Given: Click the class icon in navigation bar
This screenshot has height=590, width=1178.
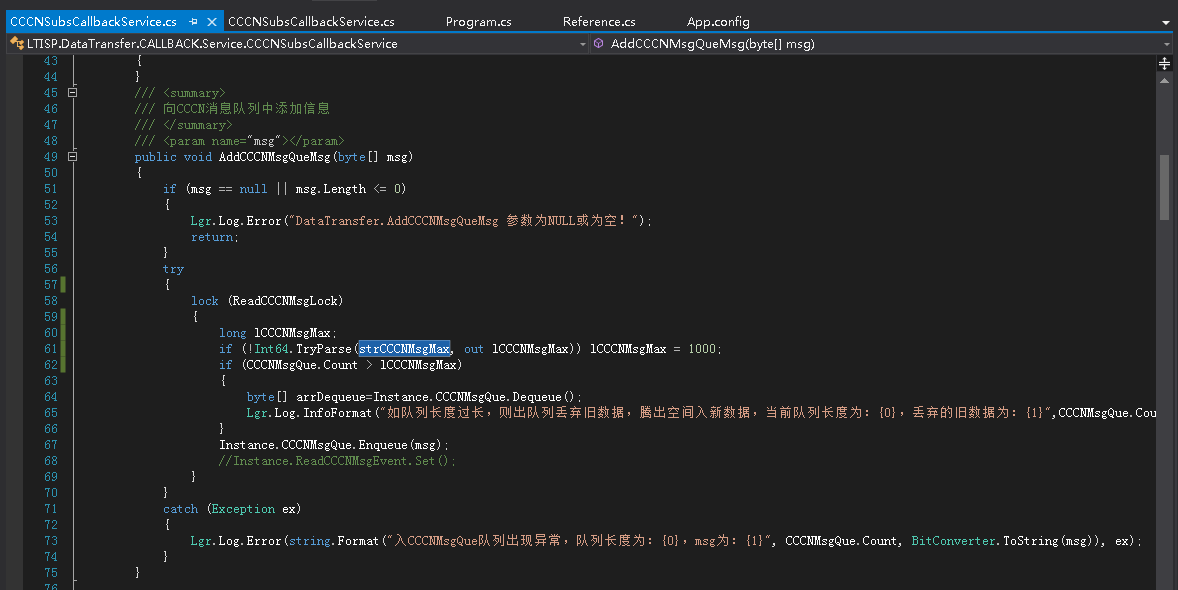Looking at the screenshot, I should pyautogui.click(x=17, y=44).
